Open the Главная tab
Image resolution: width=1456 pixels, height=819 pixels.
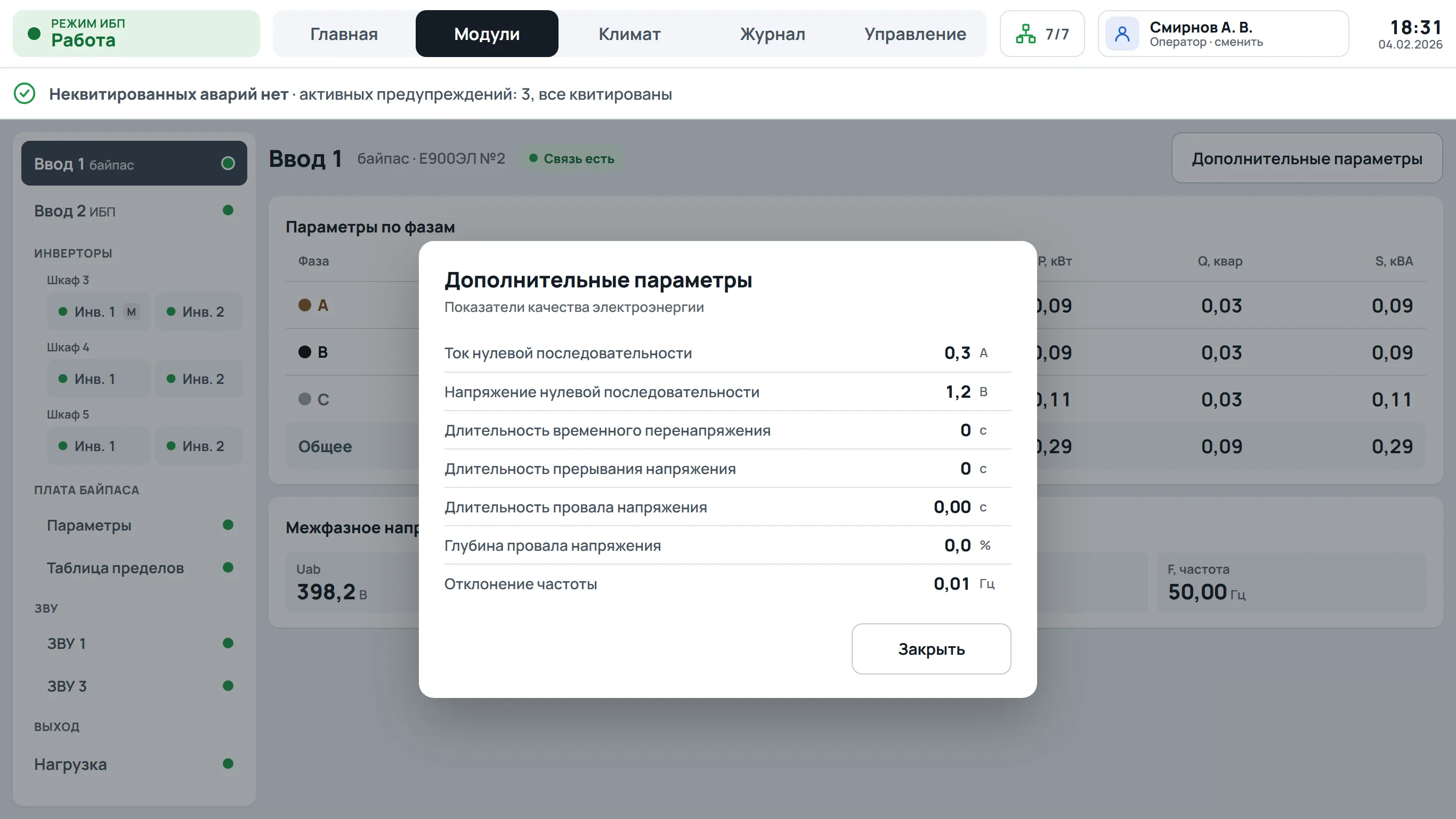click(x=344, y=34)
